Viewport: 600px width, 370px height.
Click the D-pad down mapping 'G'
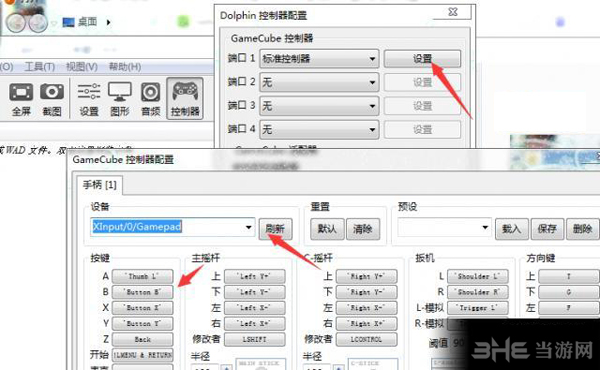point(569,292)
